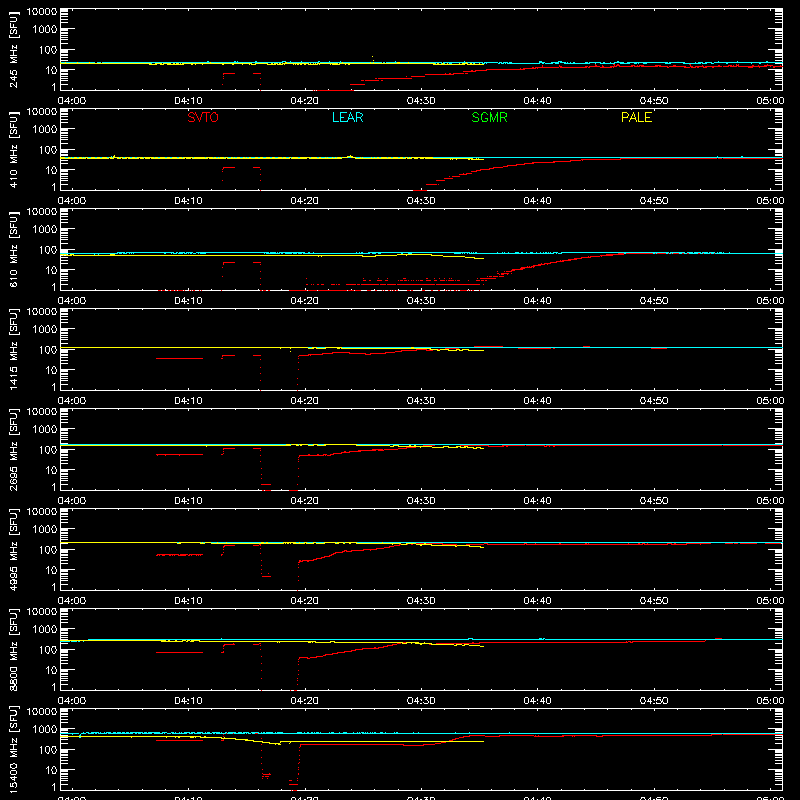Click the cyan LEAR legend label
This screenshot has width=800, height=800.
pos(347,117)
